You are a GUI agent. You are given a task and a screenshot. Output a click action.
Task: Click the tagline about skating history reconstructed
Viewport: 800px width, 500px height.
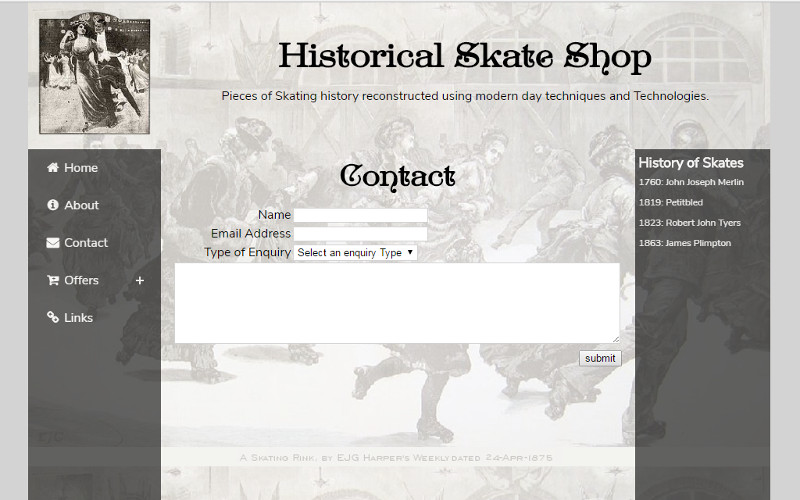465,96
